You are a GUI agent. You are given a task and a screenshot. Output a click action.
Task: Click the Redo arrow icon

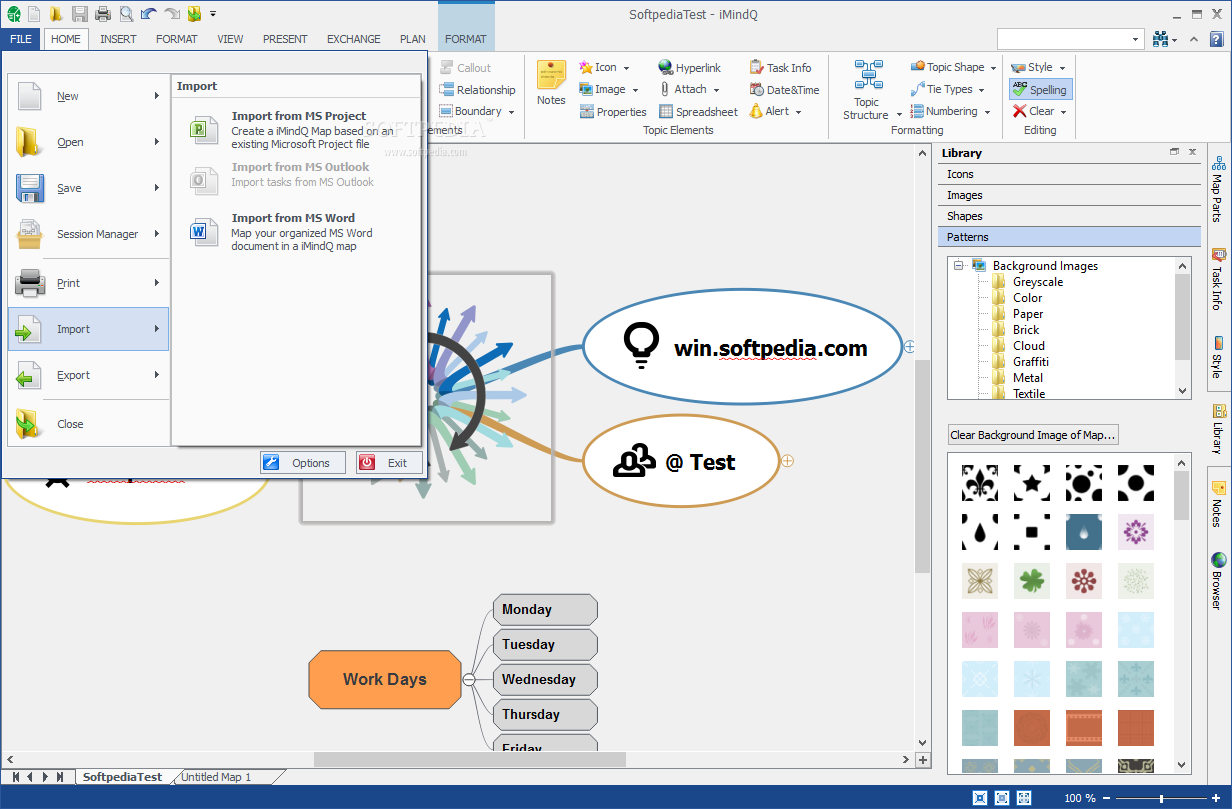tap(172, 13)
